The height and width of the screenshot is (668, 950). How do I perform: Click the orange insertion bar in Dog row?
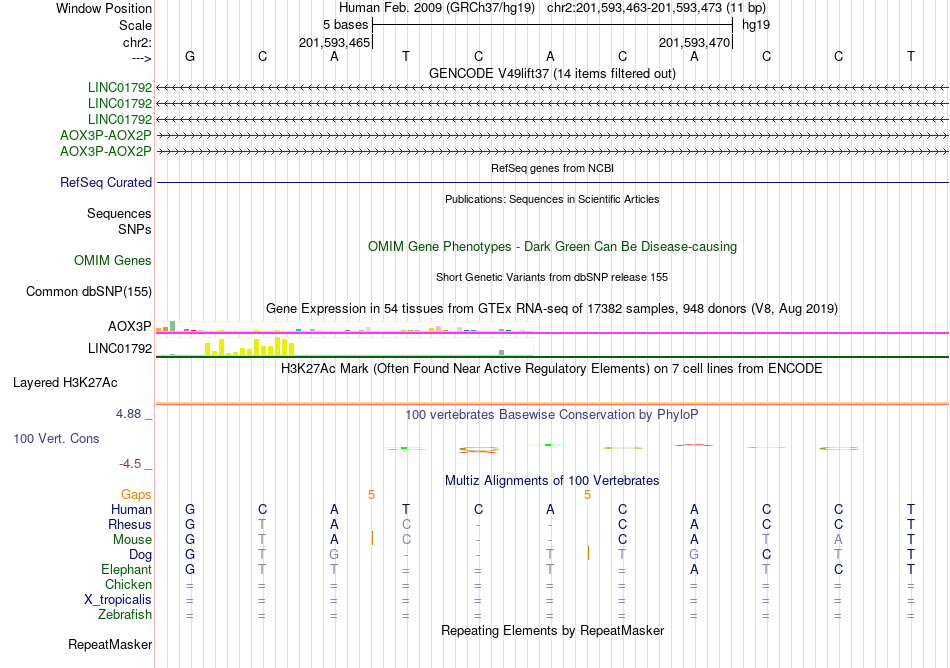coord(588,553)
